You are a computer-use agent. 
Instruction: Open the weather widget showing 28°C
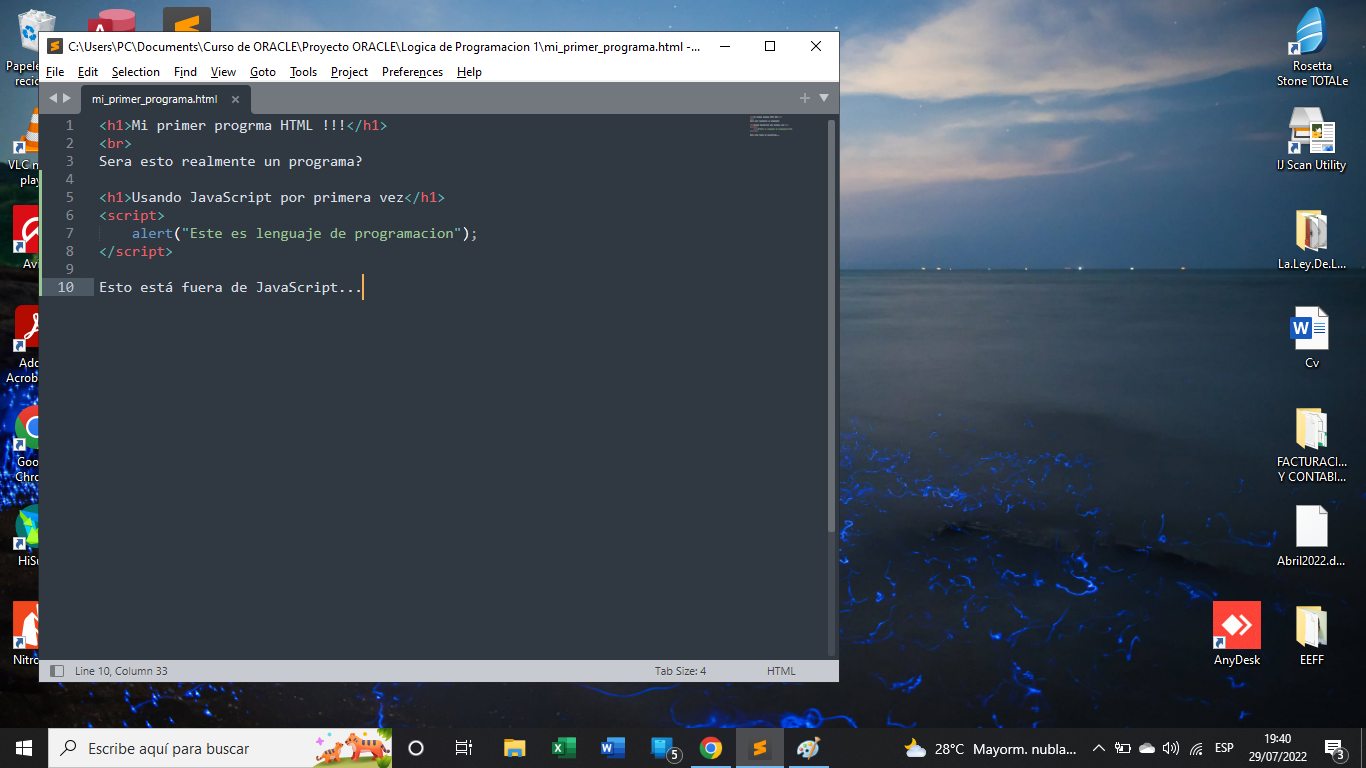(x=990, y=748)
